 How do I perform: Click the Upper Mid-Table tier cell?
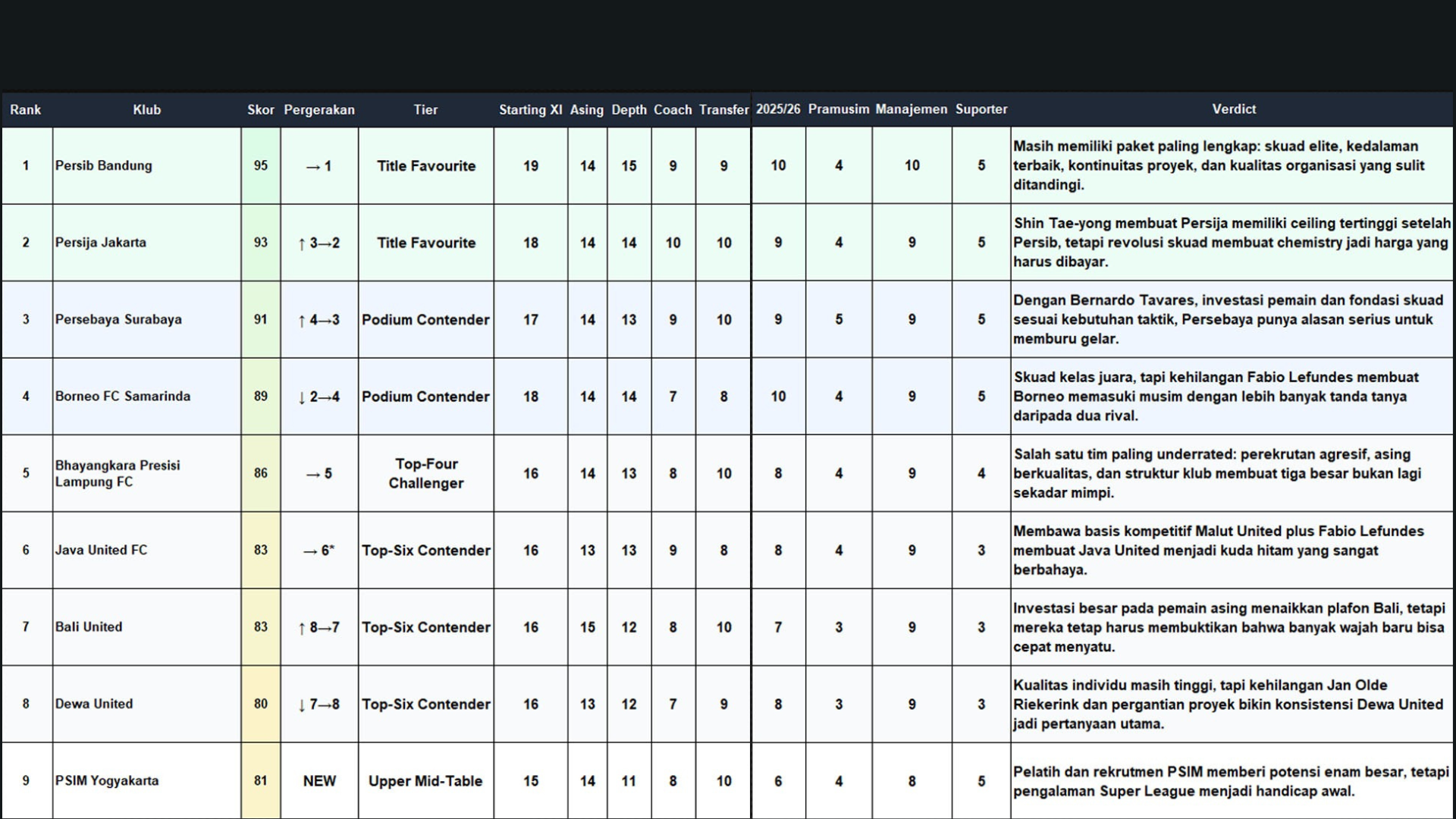[426, 780]
